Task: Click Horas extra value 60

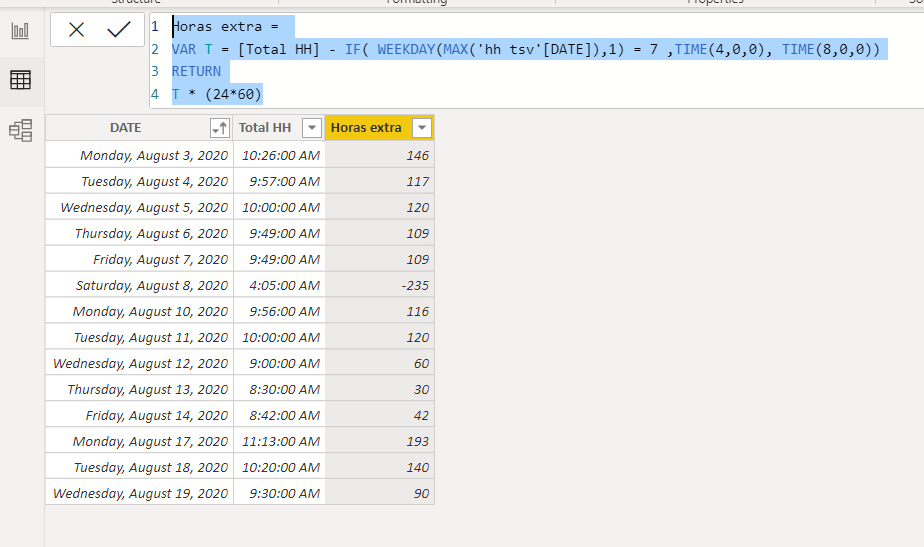Action: tap(380, 363)
